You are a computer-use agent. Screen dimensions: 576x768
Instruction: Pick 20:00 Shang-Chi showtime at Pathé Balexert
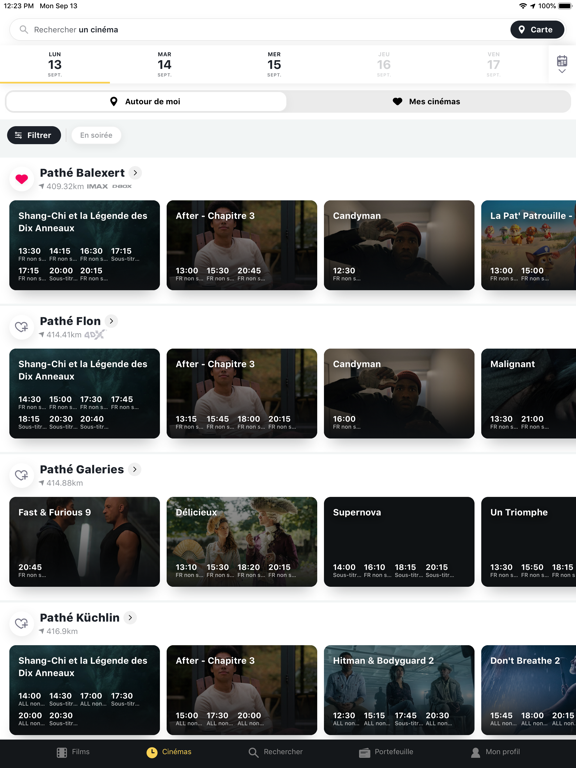[61, 273]
